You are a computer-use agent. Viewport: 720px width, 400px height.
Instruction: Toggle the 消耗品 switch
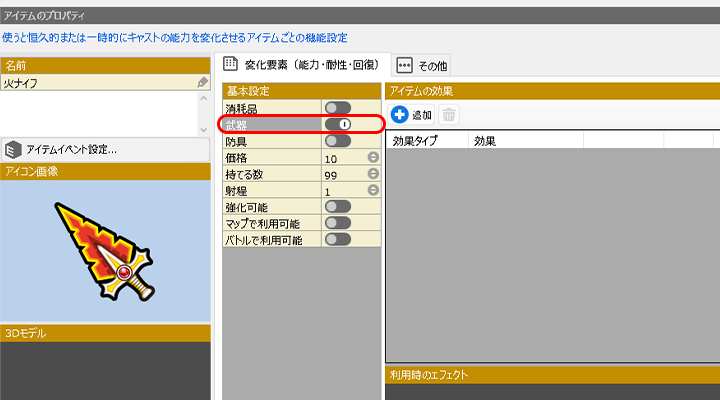pyautogui.click(x=338, y=108)
